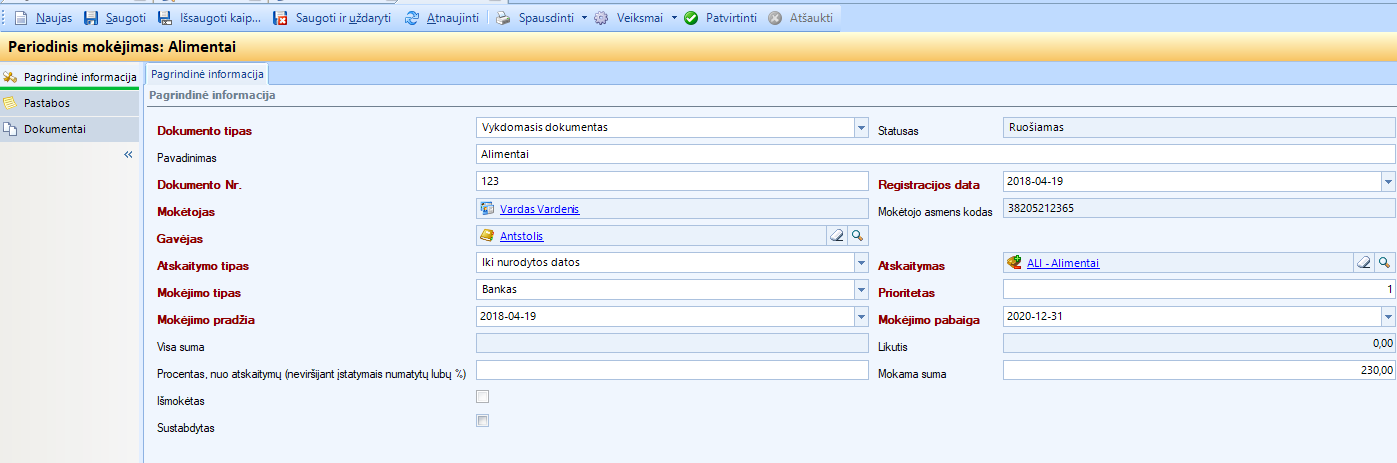Image resolution: width=1397 pixels, height=463 pixels.
Task: Click the Pavadinimas field with Alimentai
Action: pos(936,154)
